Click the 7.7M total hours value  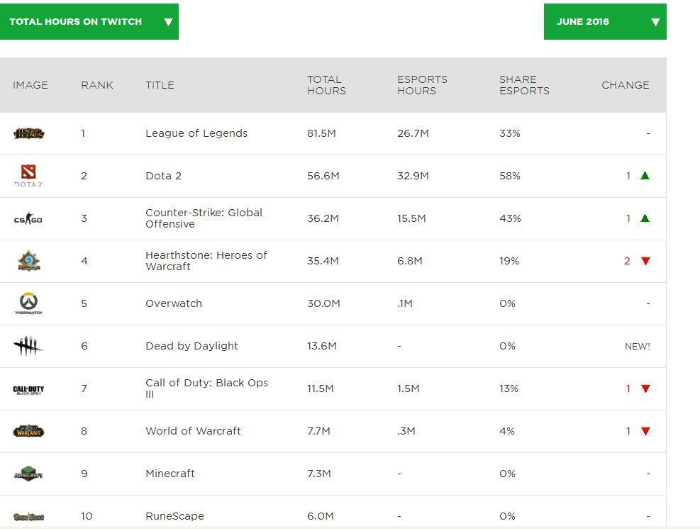(x=319, y=431)
